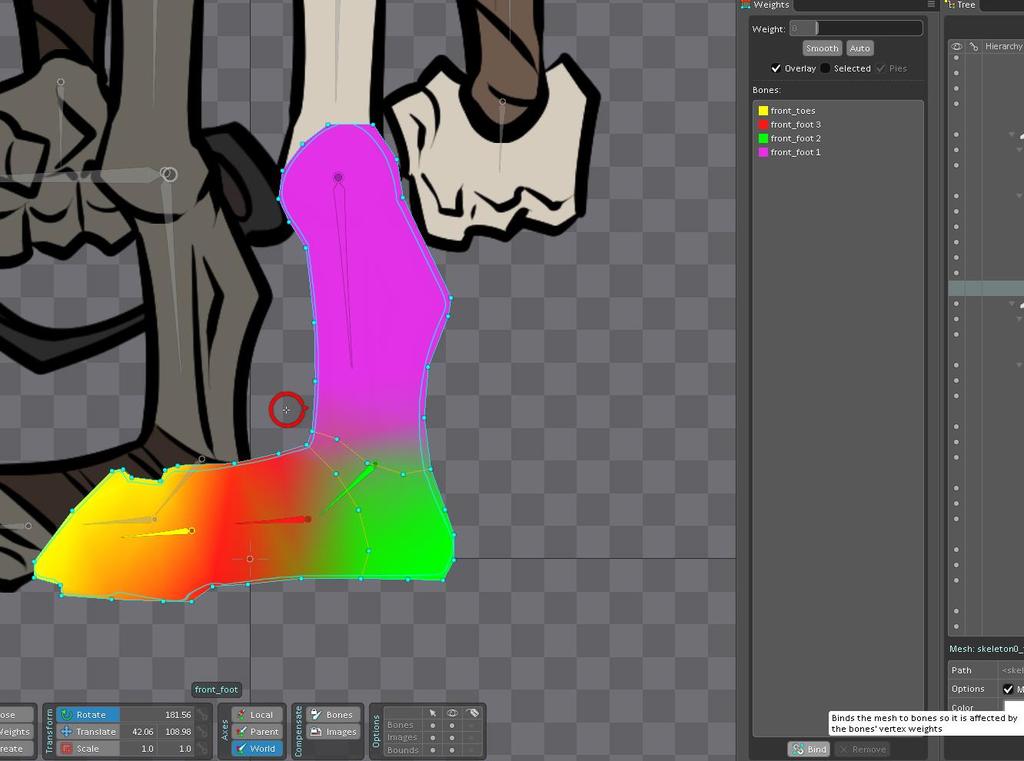Viewport: 1024px width, 761px height.
Task: Switch axes to World
Action: pos(257,749)
